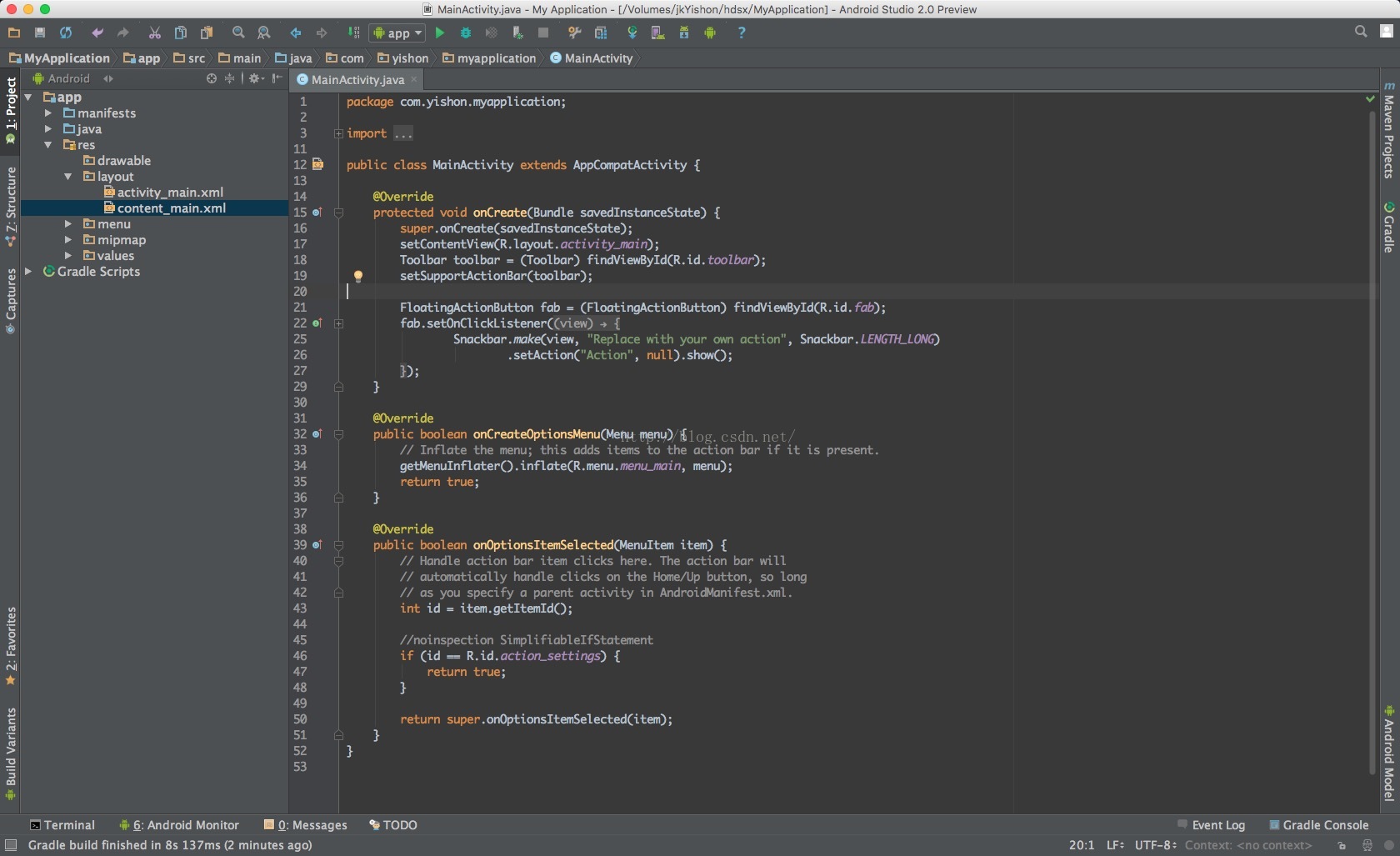Navigate Forward with the grey arrow
Viewport: 1400px width, 856px height.
[322, 33]
